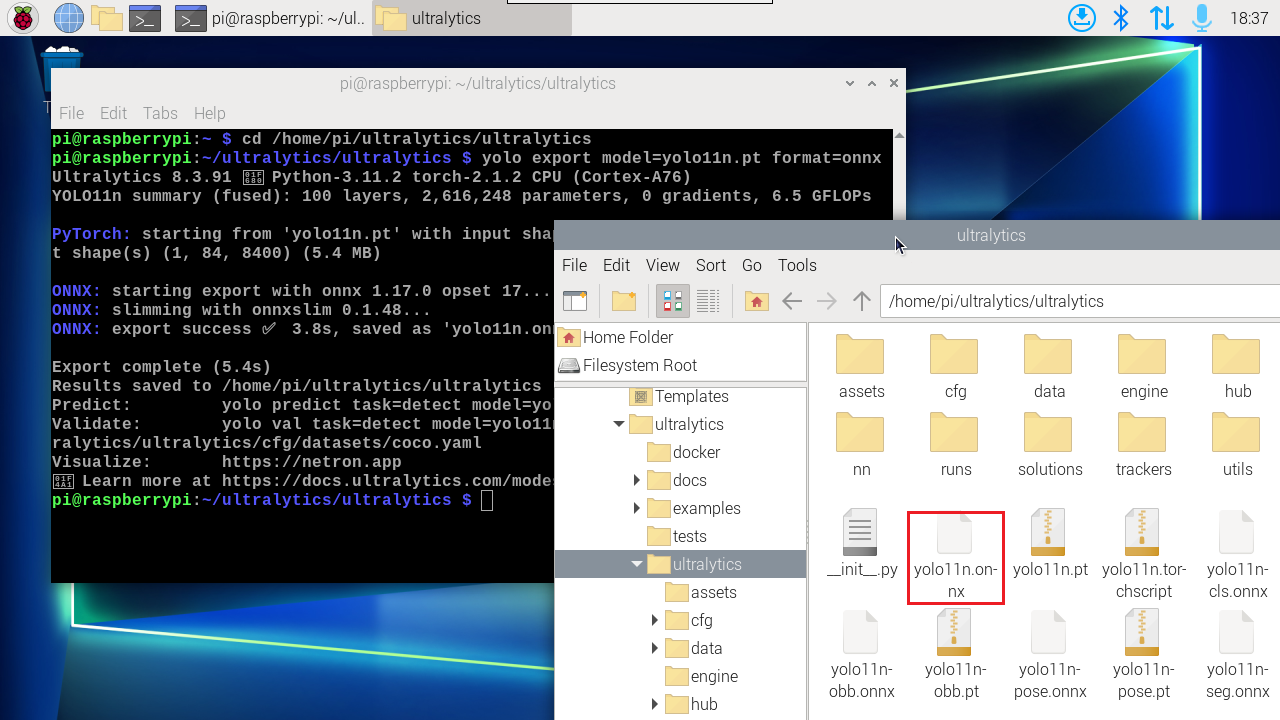The image size is (1280, 720).
Task: Expand the cfg folder tree node
Action: point(655,620)
